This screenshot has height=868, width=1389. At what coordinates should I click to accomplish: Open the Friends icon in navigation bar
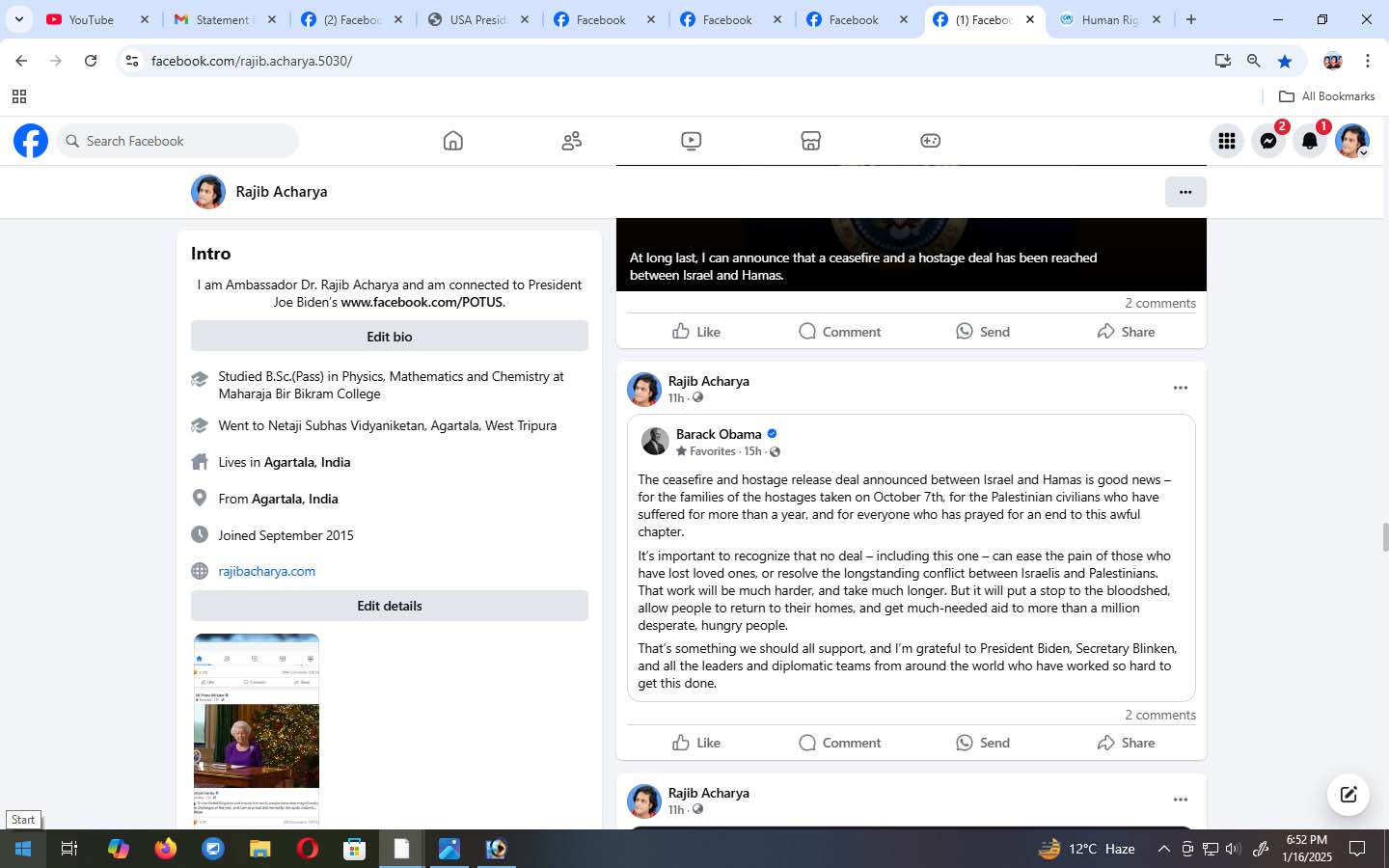(572, 141)
